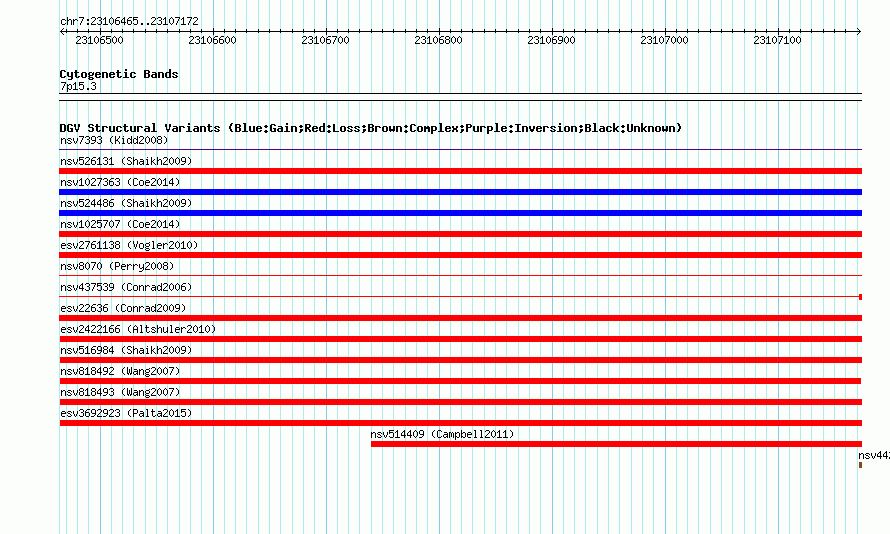This screenshot has width=890, height=534.
Task: Click the Cytogenetic Bands track title
Action: click(119, 74)
